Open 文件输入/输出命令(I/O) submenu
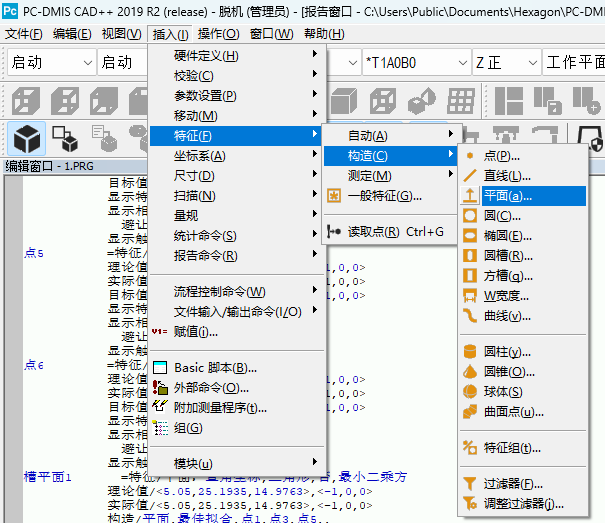This screenshot has height=523, width=605. point(236,311)
